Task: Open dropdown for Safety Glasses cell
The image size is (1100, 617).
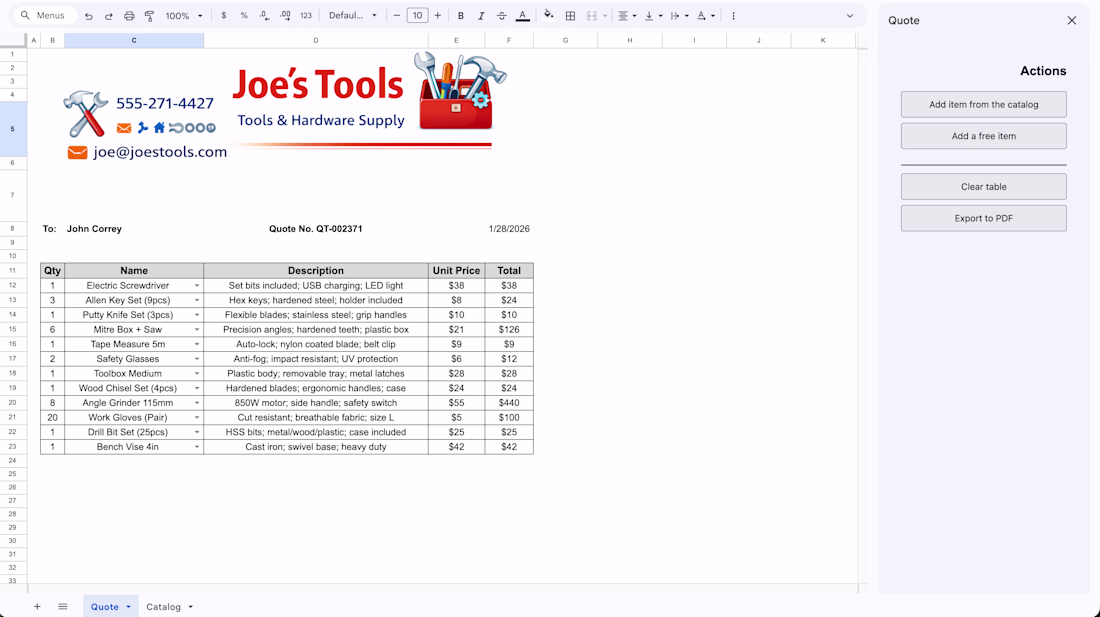Action: pyautogui.click(x=196, y=359)
